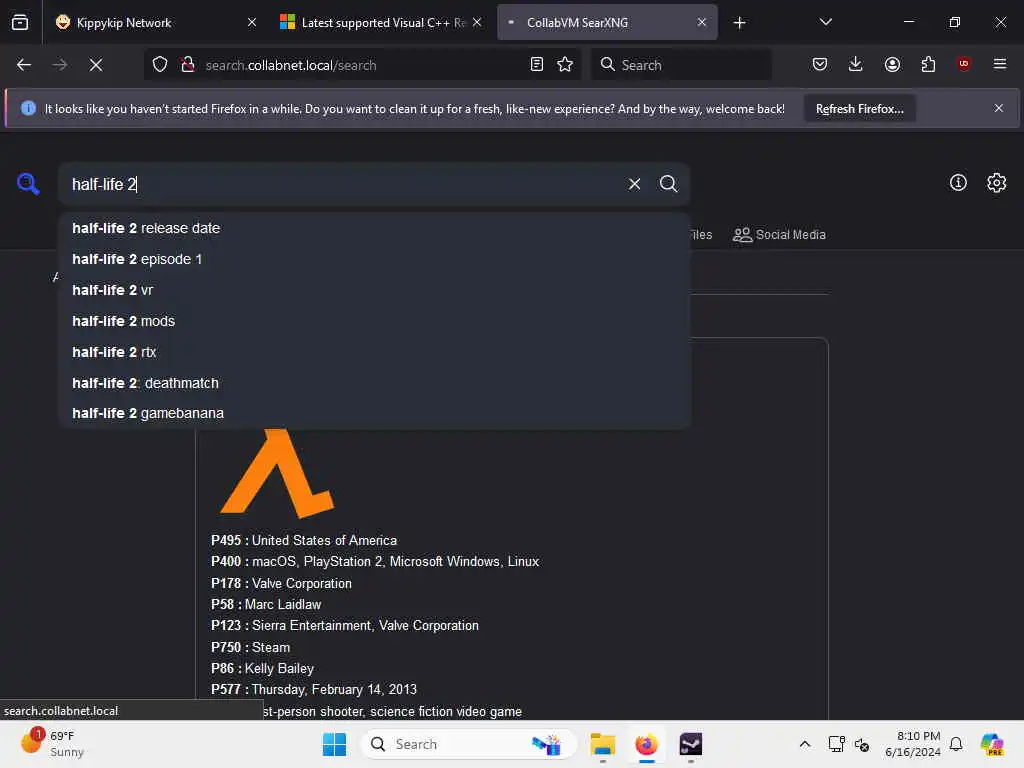This screenshot has width=1024, height=768.
Task: Open the Firefox application hamburger menu
Action: [x=1000, y=64]
